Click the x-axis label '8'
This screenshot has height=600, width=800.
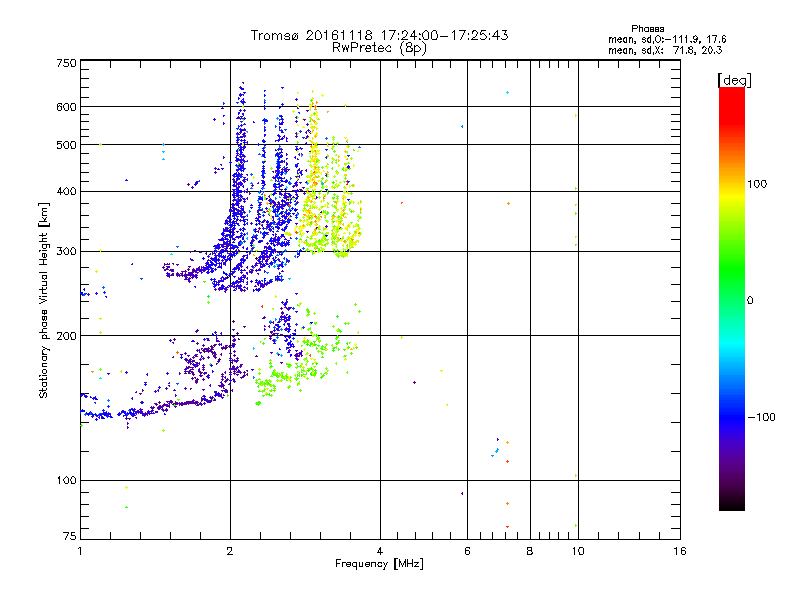530,551
